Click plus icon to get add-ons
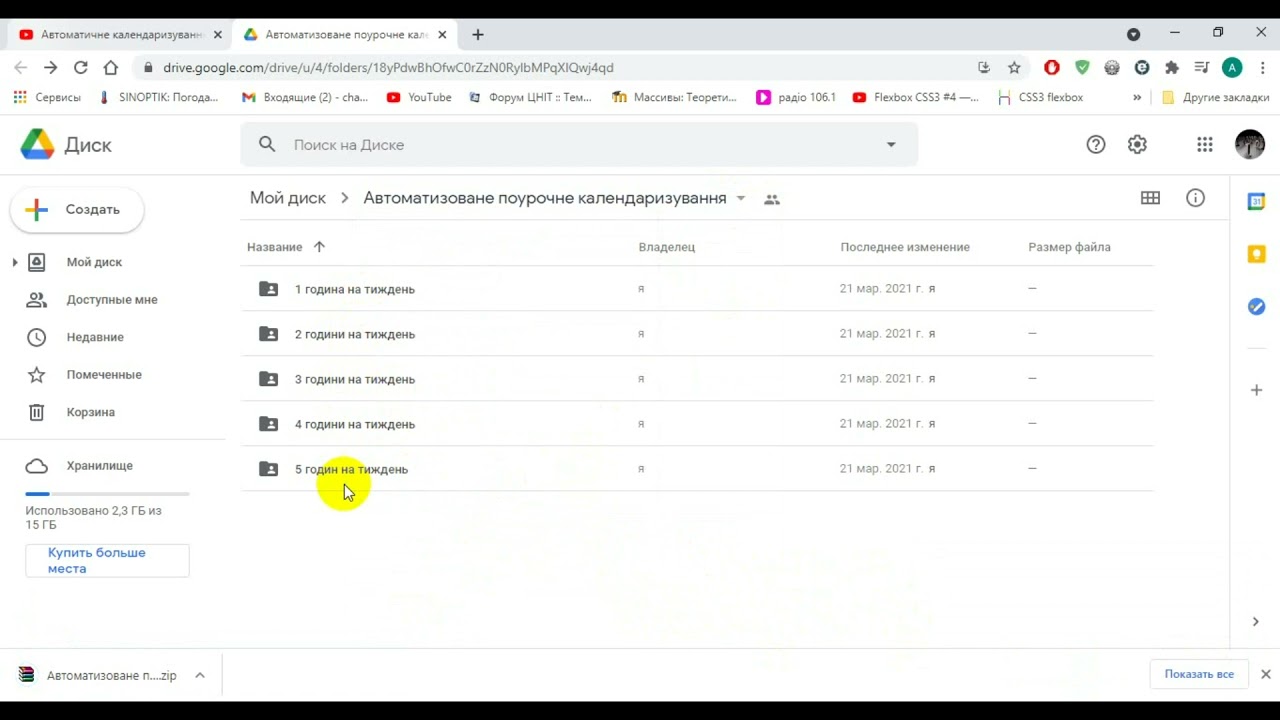 point(1257,390)
